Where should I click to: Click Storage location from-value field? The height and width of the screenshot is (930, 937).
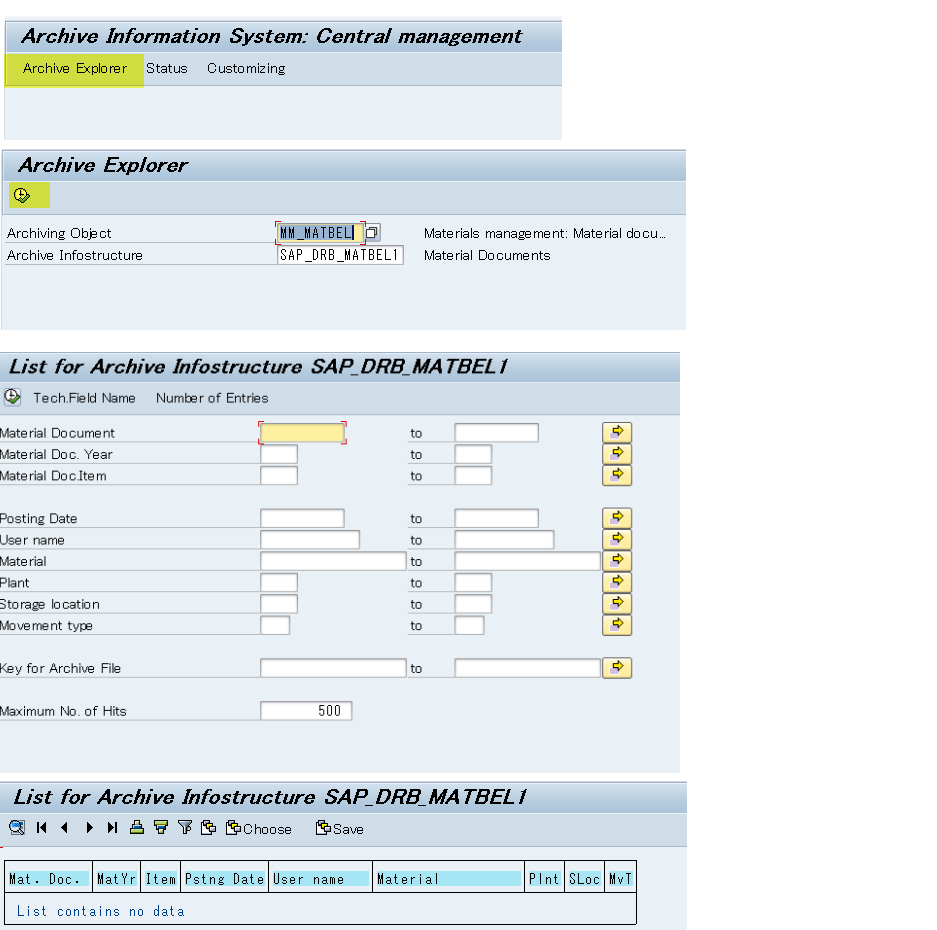[x=279, y=604]
